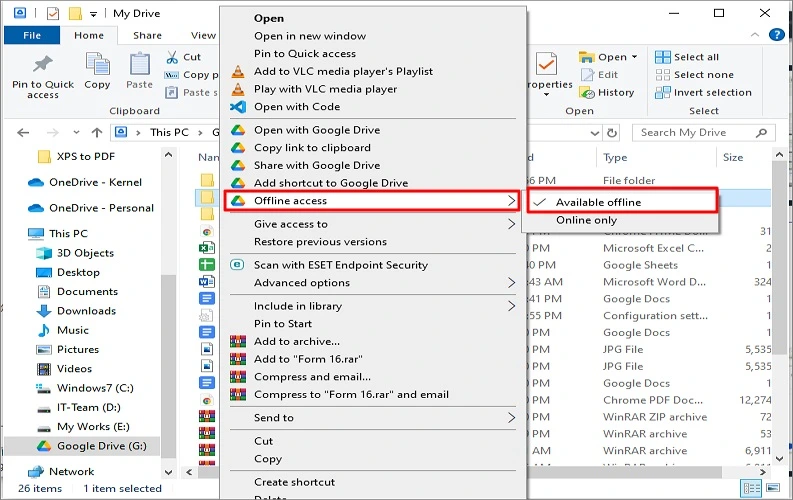Image resolution: width=793 pixels, height=500 pixels.
Task: Click the Properties checkmark icon
Action: (546, 64)
